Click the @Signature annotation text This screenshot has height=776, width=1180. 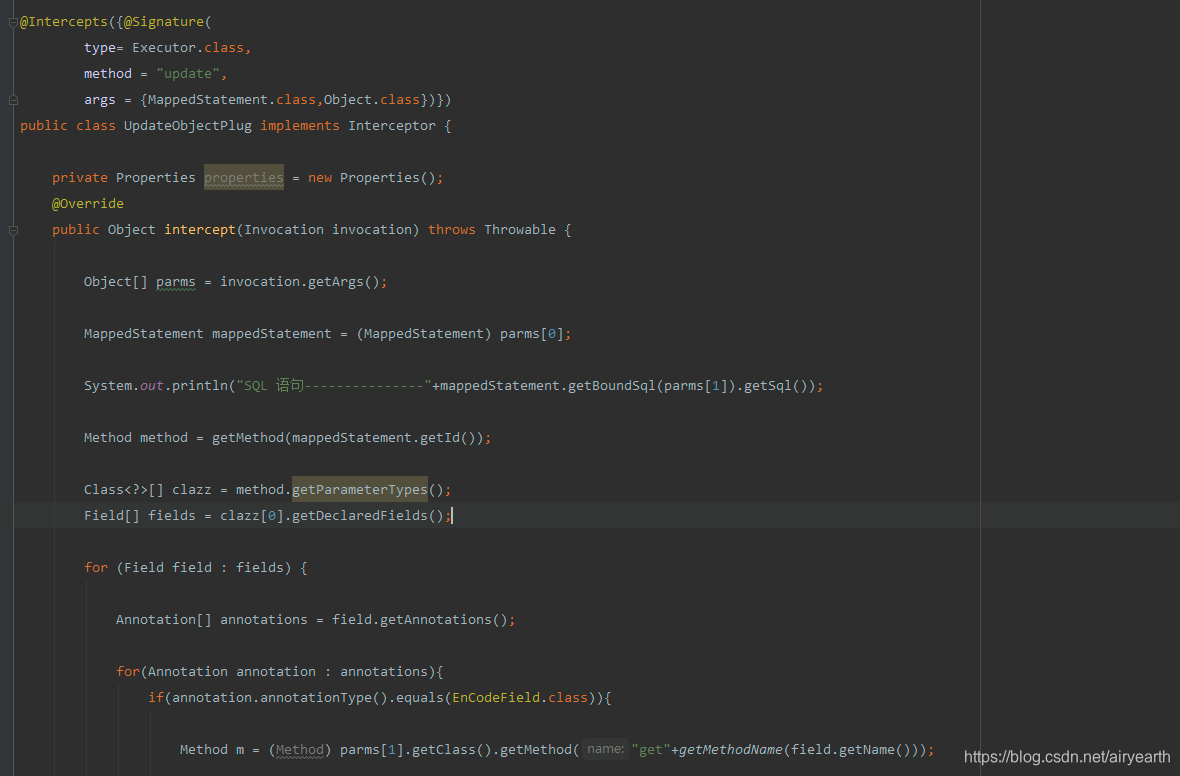coord(164,22)
